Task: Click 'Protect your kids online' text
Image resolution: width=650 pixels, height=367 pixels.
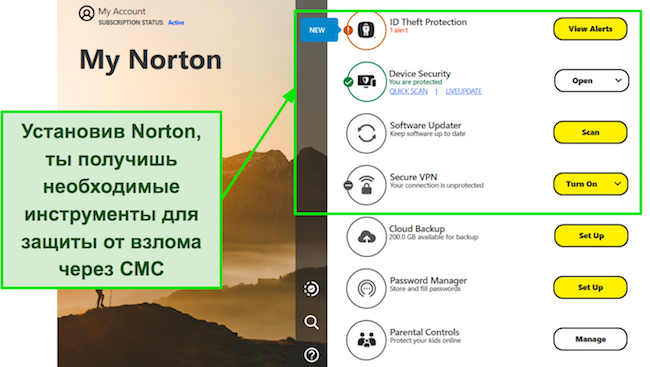Action: click(x=425, y=340)
